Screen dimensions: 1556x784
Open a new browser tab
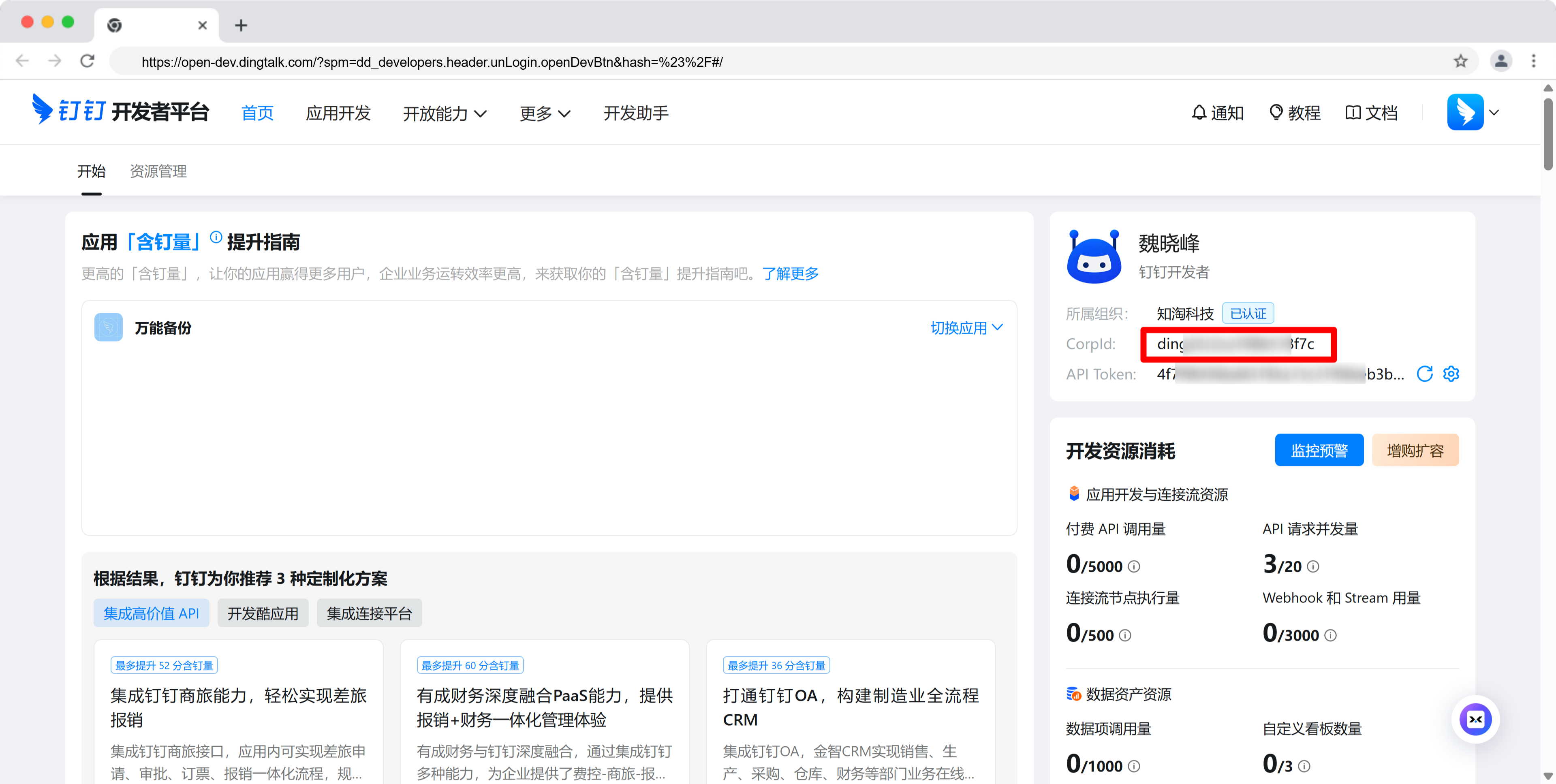(x=241, y=26)
